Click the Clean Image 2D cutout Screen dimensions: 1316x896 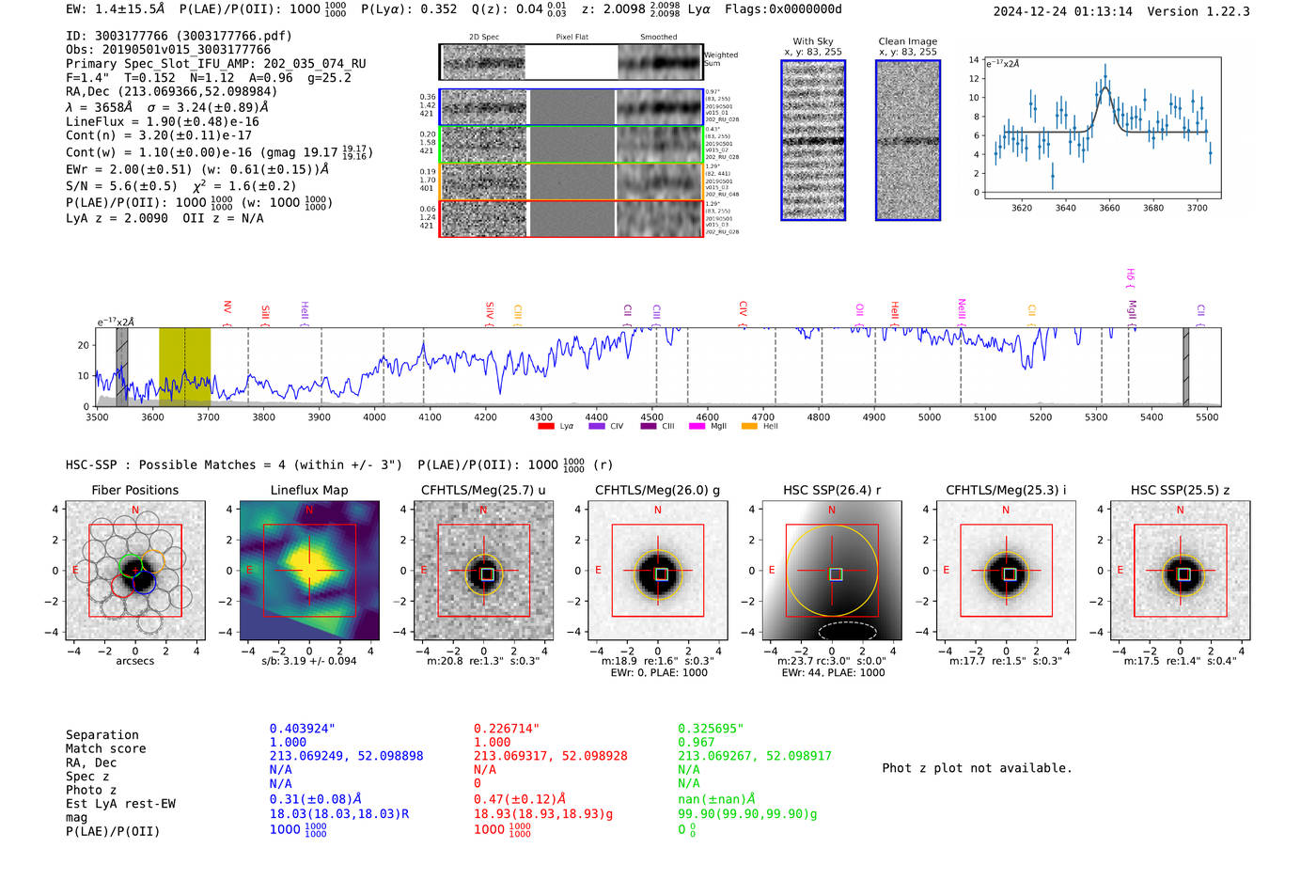tap(908, 140)
